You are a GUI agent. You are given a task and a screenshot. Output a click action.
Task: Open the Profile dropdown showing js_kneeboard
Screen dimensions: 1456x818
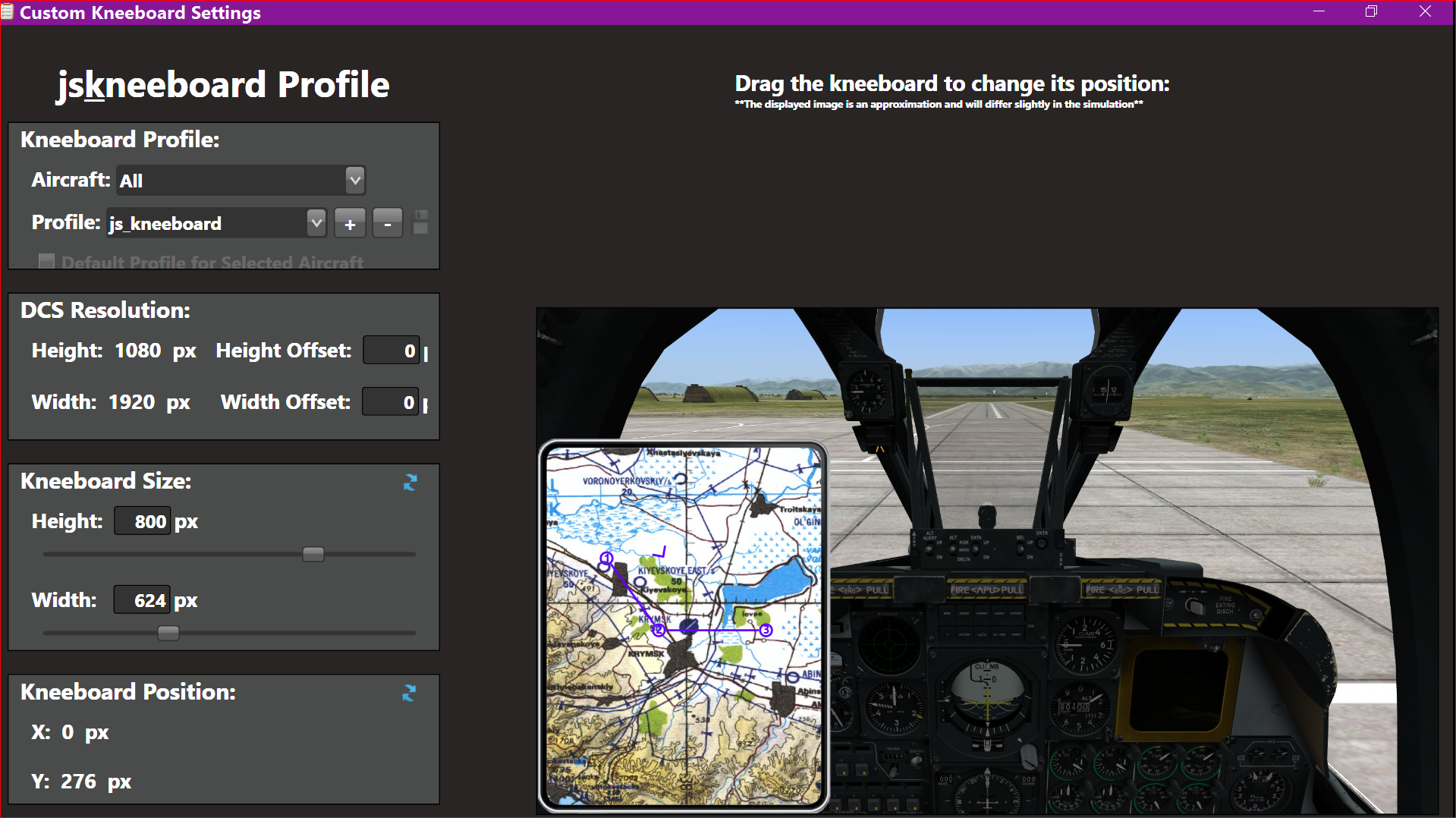(216, 223)
